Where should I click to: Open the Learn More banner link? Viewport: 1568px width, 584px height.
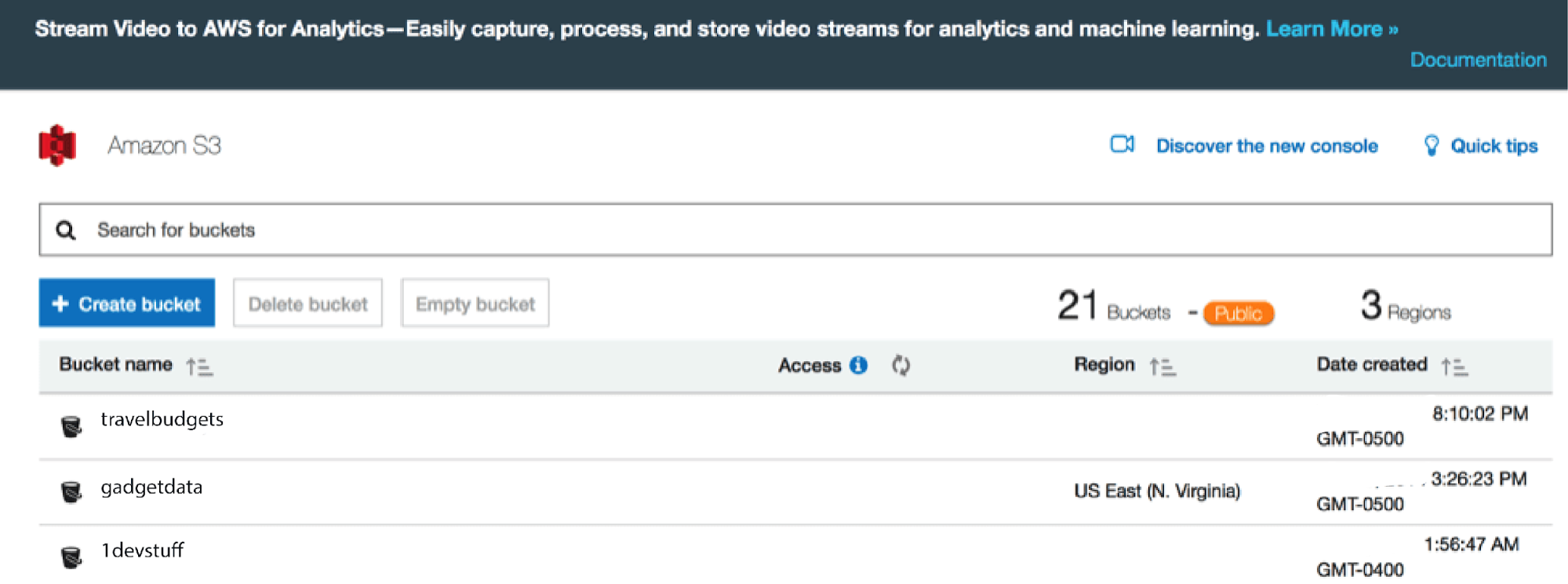click(1332, 29)
